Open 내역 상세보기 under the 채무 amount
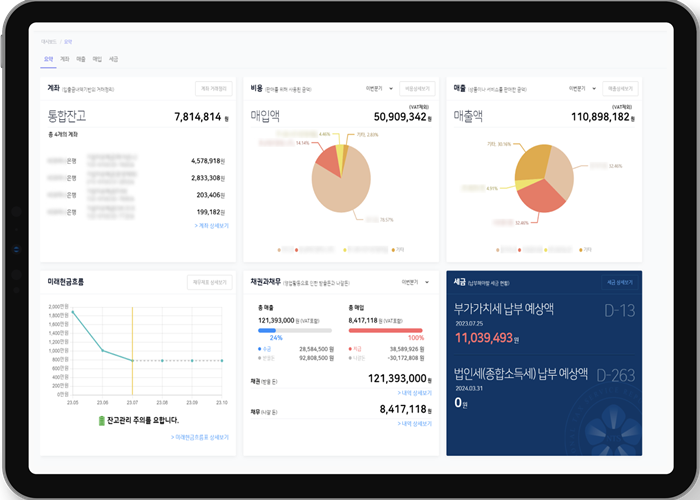 point(415,423)
